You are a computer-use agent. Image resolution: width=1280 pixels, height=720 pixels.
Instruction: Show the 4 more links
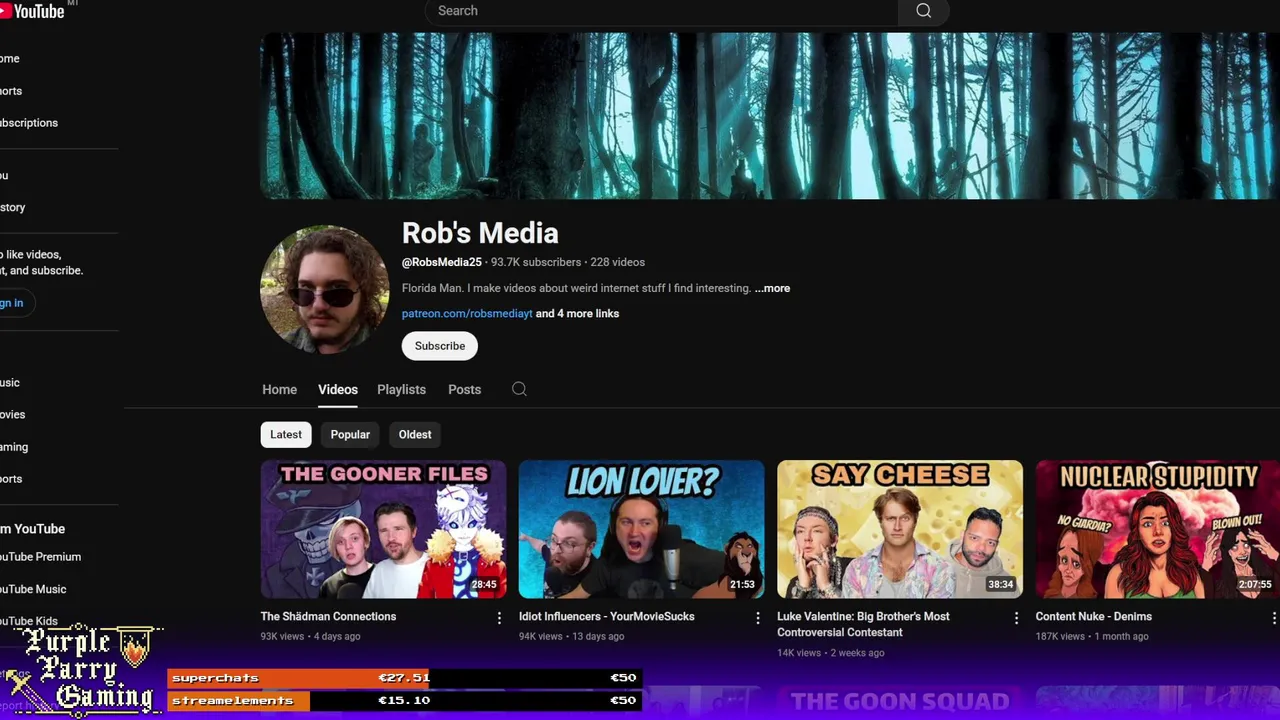(x=577, y=313)
